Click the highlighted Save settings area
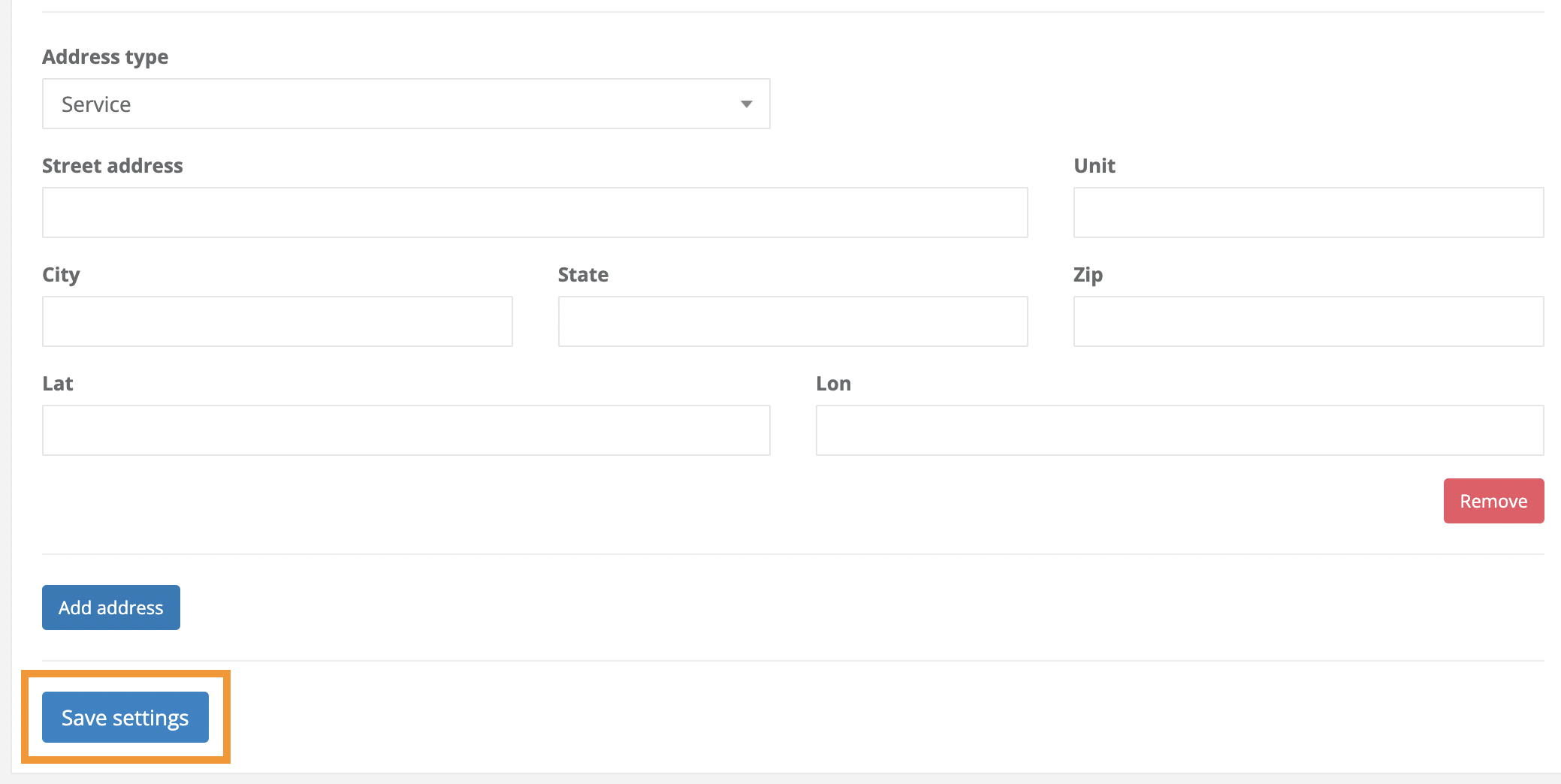This screenshot has height=784, width=1561. click(125, 717)
